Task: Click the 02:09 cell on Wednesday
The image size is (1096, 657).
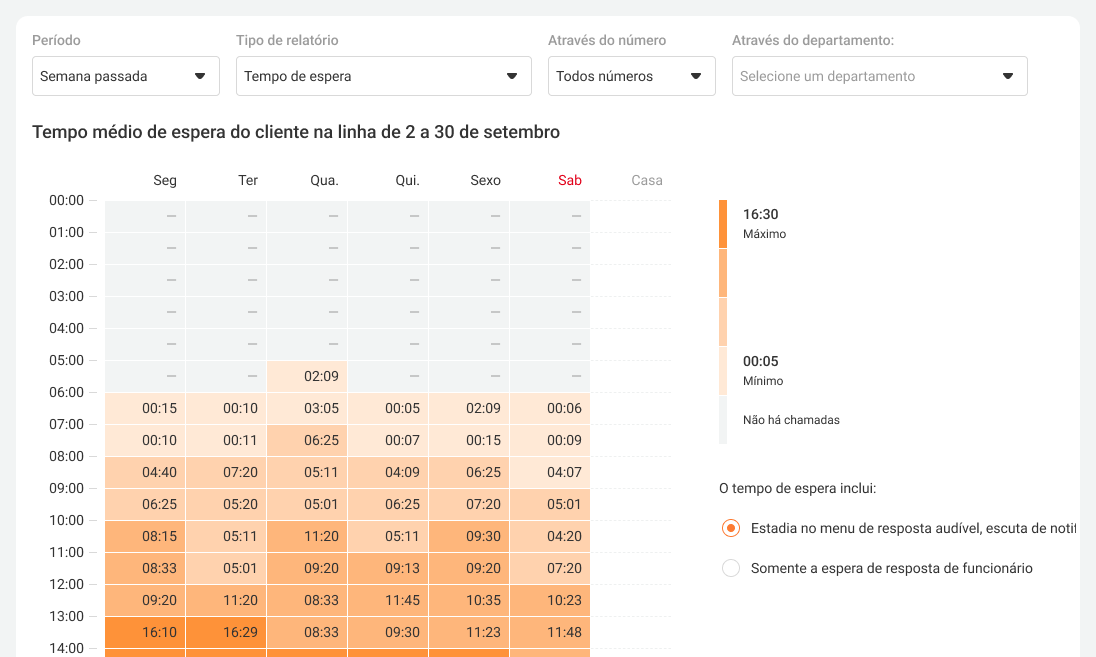Action: point(321,377)
